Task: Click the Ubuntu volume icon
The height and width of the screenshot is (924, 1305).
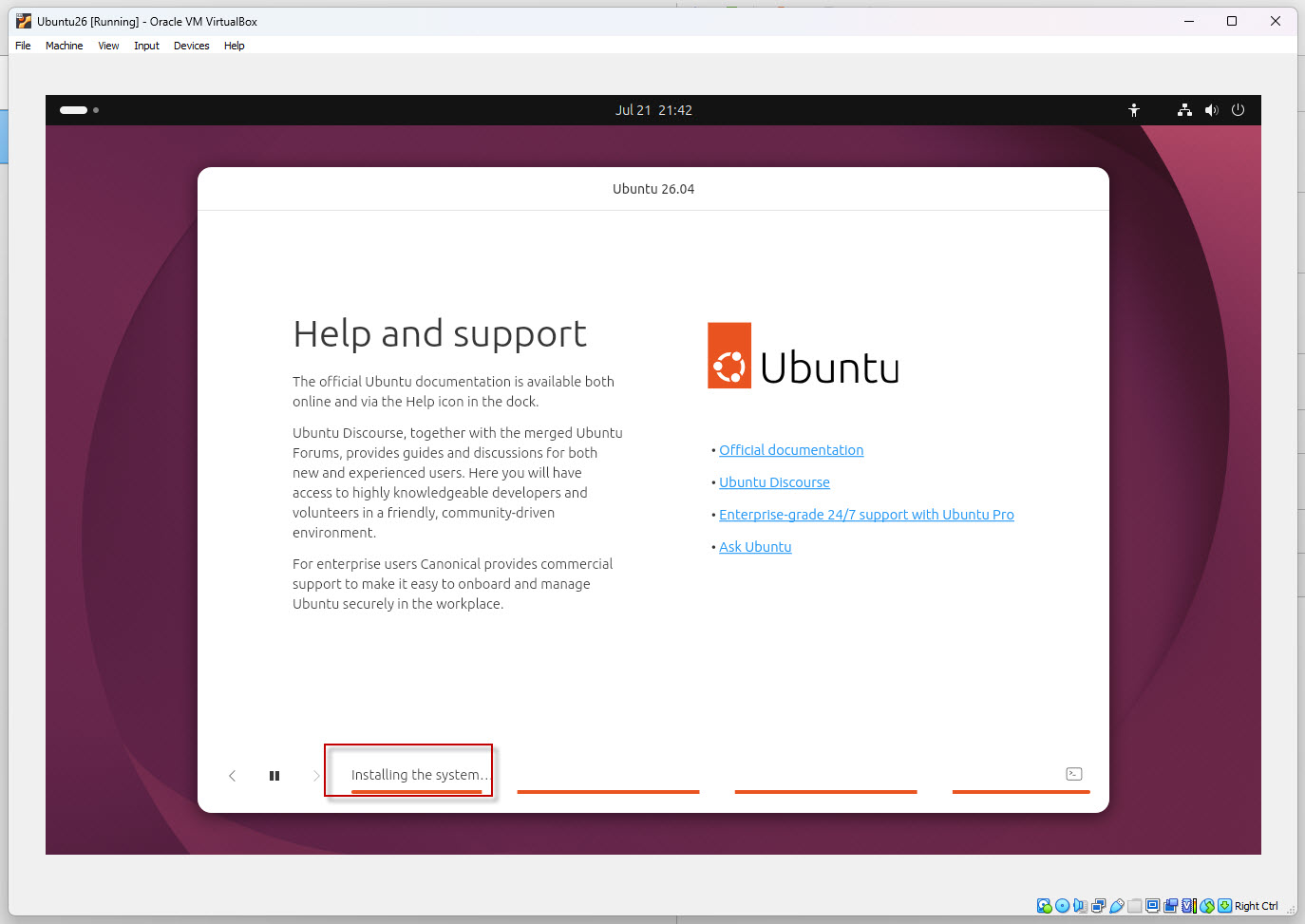Action: tap(1211, 110)
